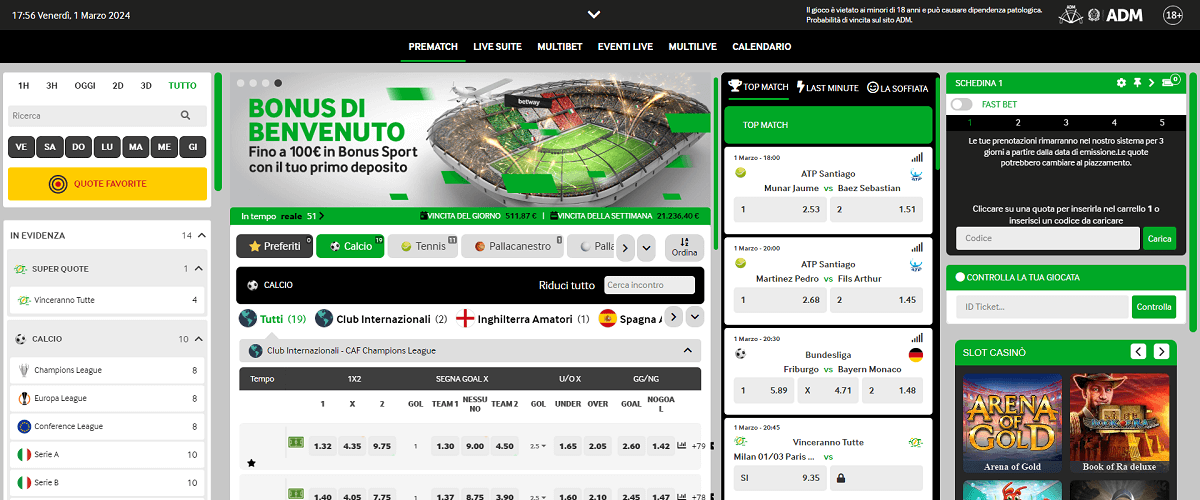
Task: Click the smiley icon on La Soffiata tab
Action: click(872, 88)
